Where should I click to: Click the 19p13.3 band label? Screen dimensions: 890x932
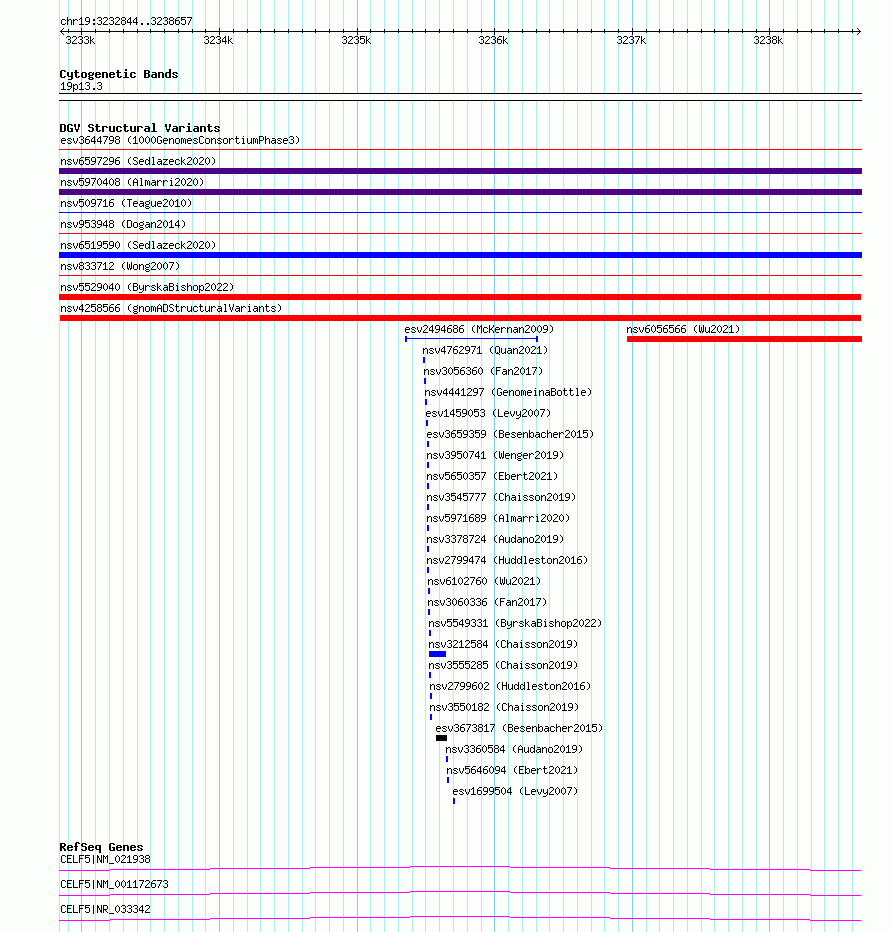pyautogui.click(x=81, y=87)
